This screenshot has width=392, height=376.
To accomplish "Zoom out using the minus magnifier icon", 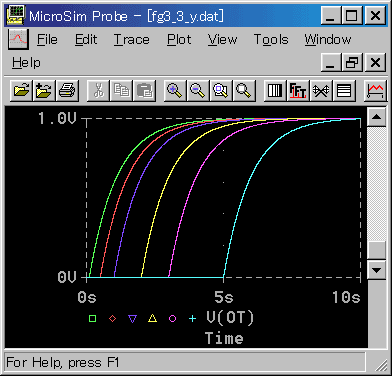I will point(198,90).
